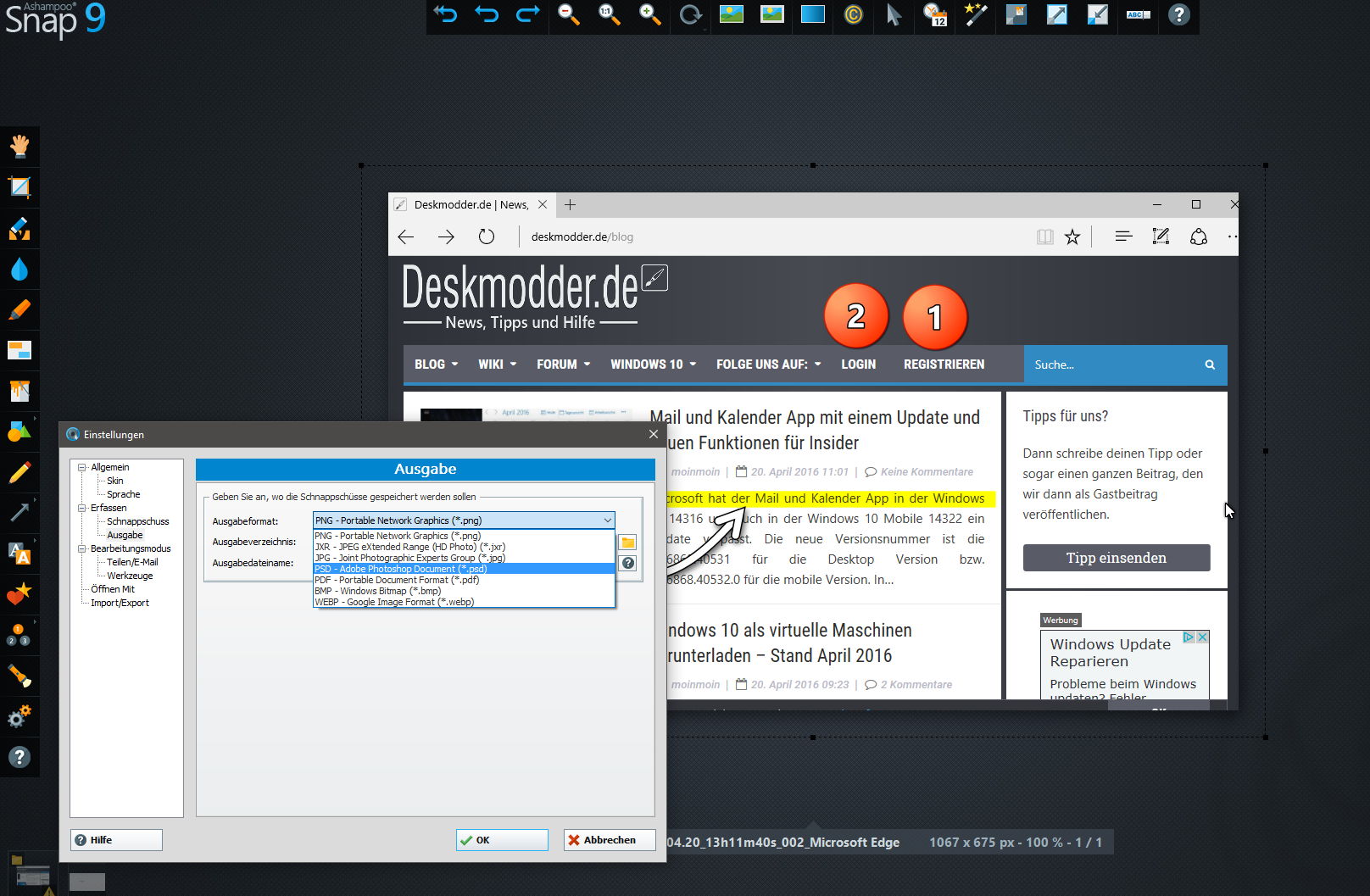Screen dimensions: 1370x896
Task: Select Öffnen Mit in settings tree
Action: tap(113, 589)
